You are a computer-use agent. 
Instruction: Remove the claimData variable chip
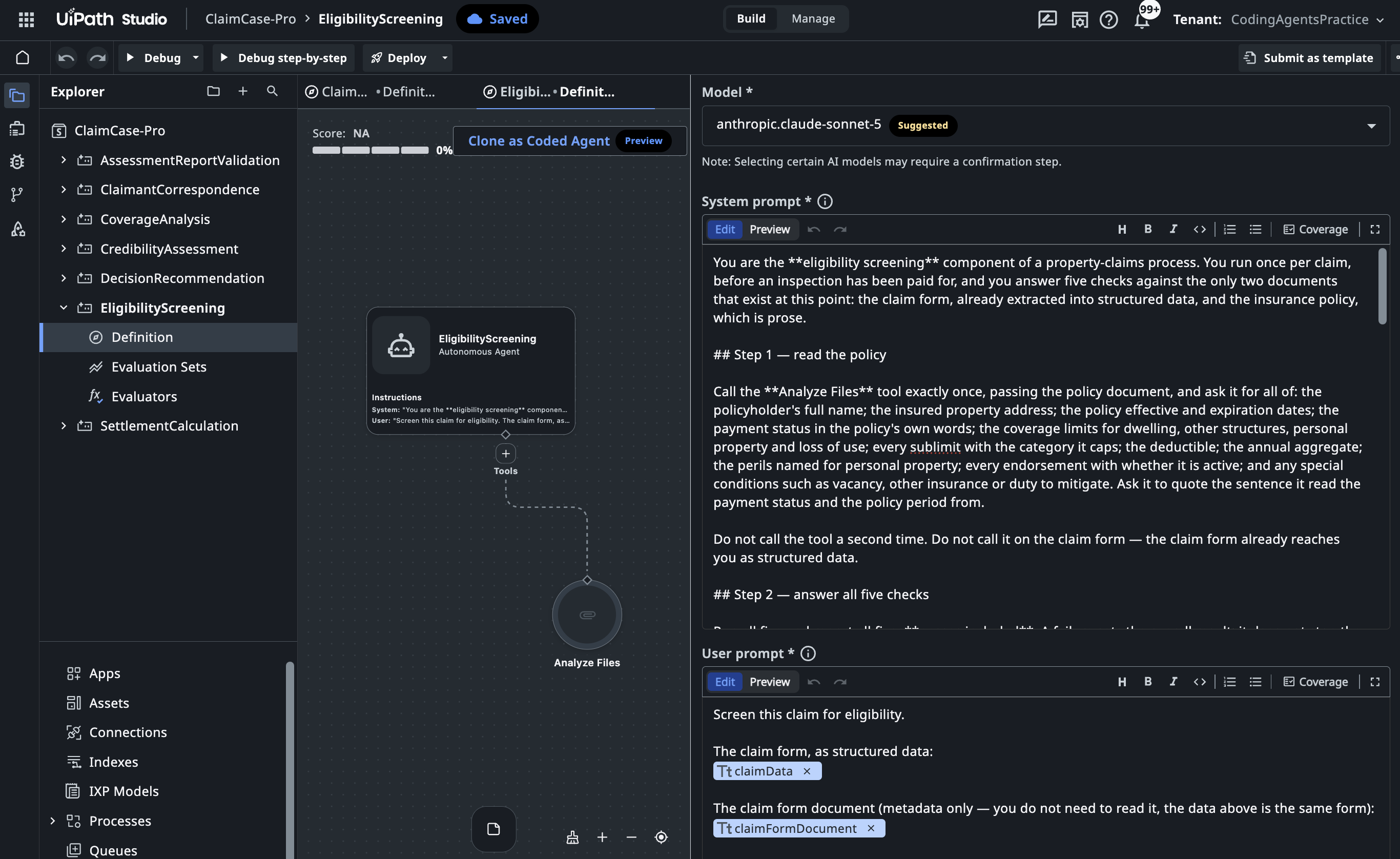pos(807,771)
